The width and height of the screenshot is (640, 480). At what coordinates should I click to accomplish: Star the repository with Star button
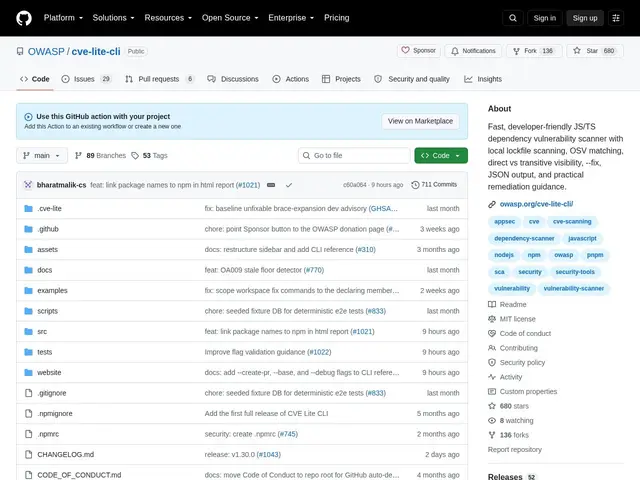click(x=595, y=51)
